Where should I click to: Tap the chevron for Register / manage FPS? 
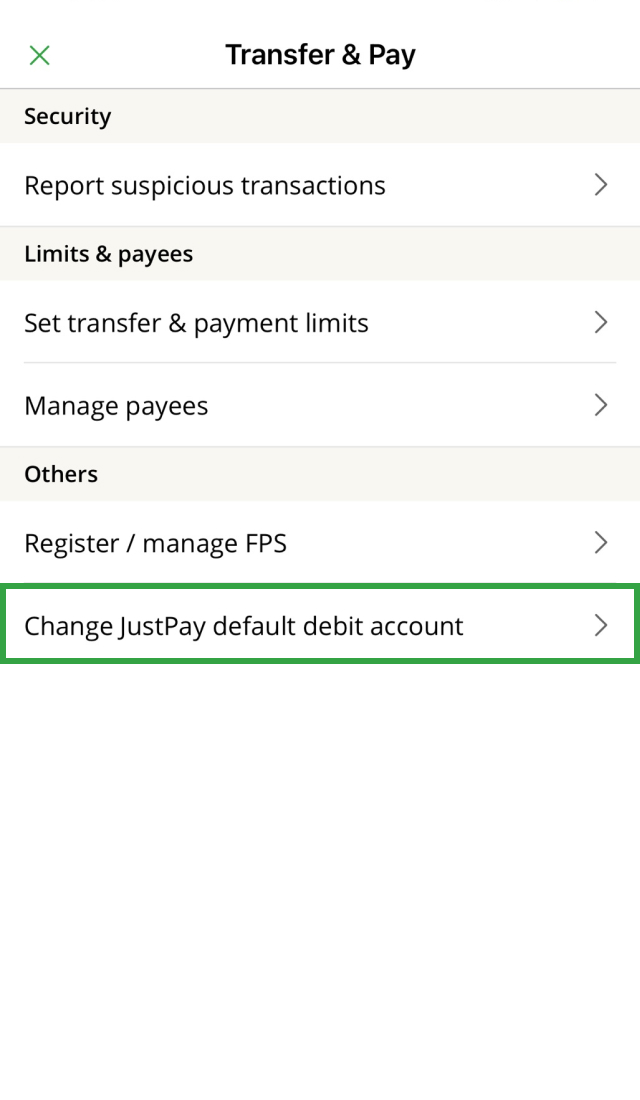tap(601, 543)
